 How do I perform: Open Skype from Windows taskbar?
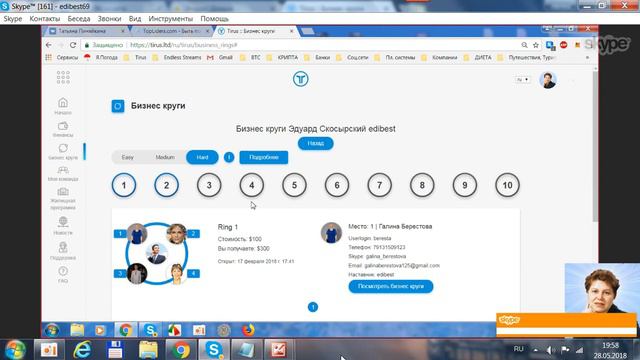click(x=213, y=350)
